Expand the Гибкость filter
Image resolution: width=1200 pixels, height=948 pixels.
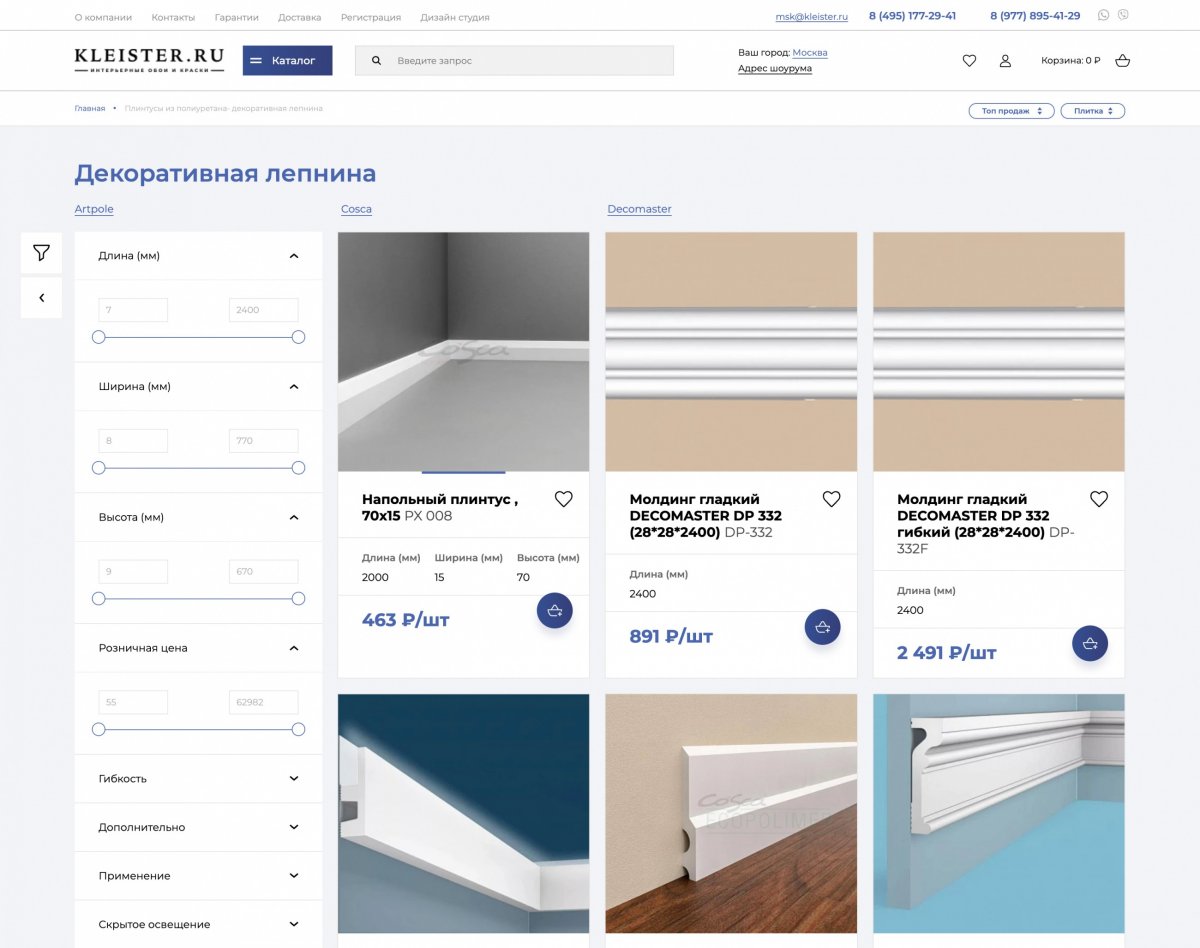coord(294,779)
